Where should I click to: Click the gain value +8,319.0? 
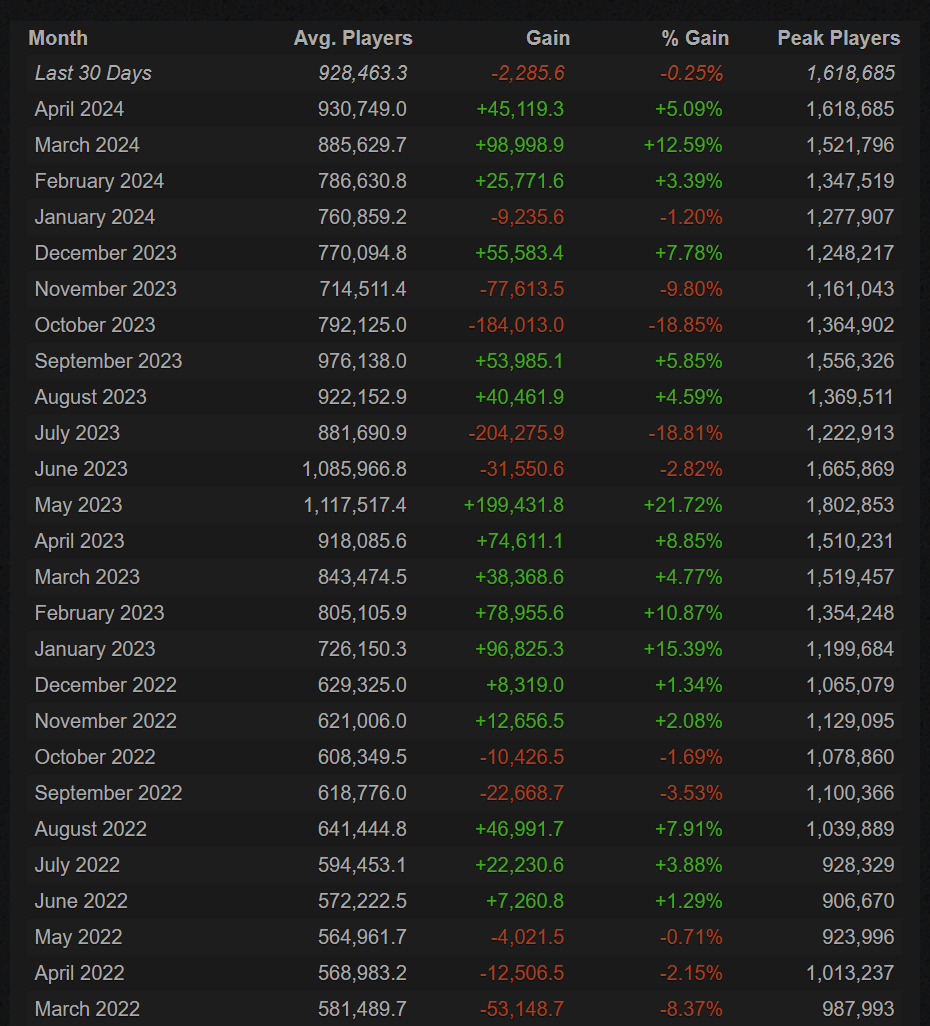525,685
